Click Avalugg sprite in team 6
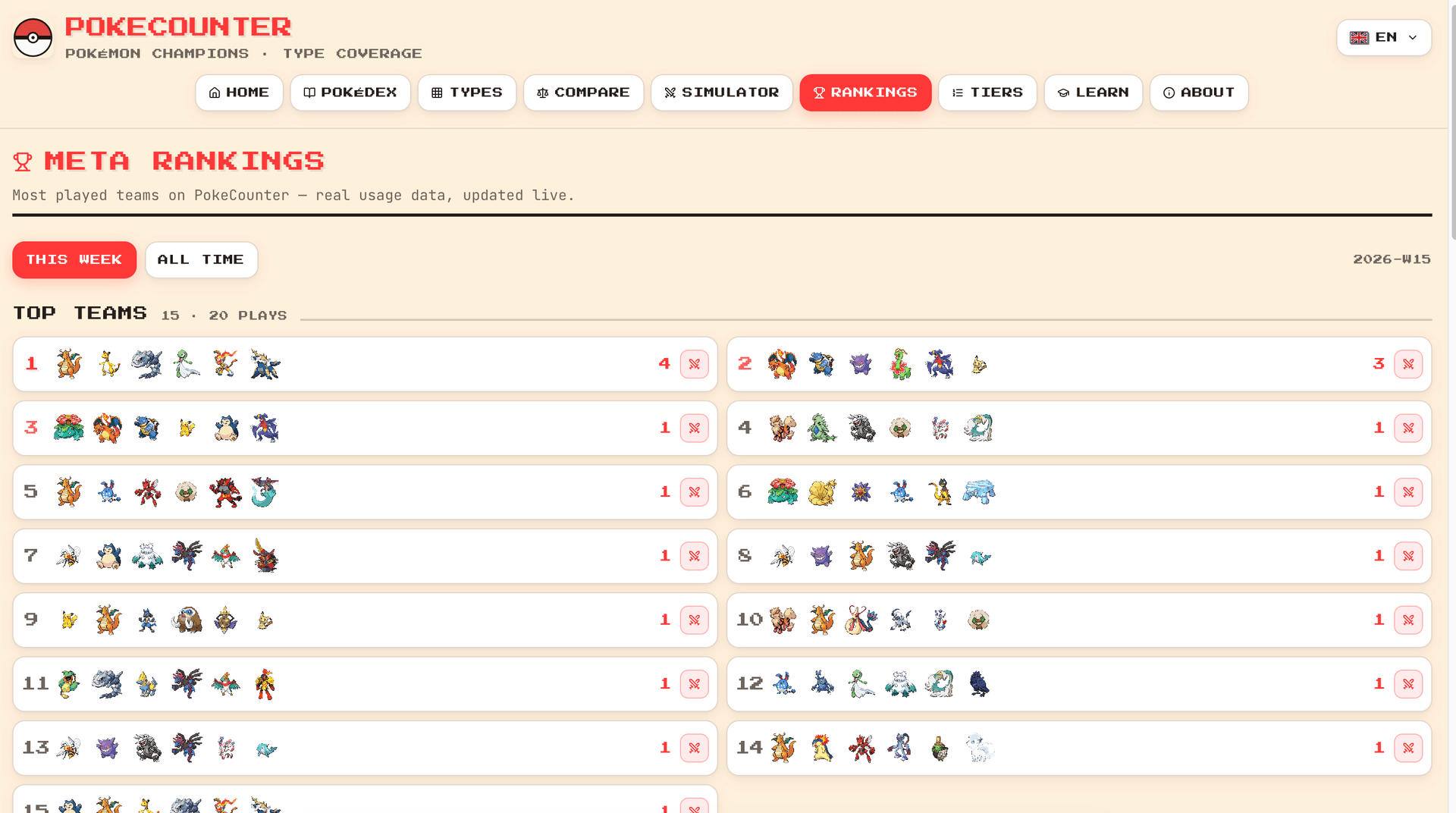The width and height of the screenshot is (1456, 813). [978, 491]
